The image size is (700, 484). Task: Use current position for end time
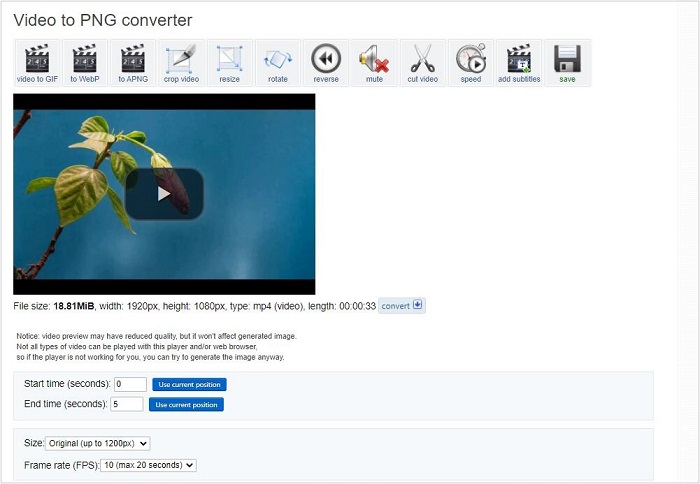coord(186,405)
